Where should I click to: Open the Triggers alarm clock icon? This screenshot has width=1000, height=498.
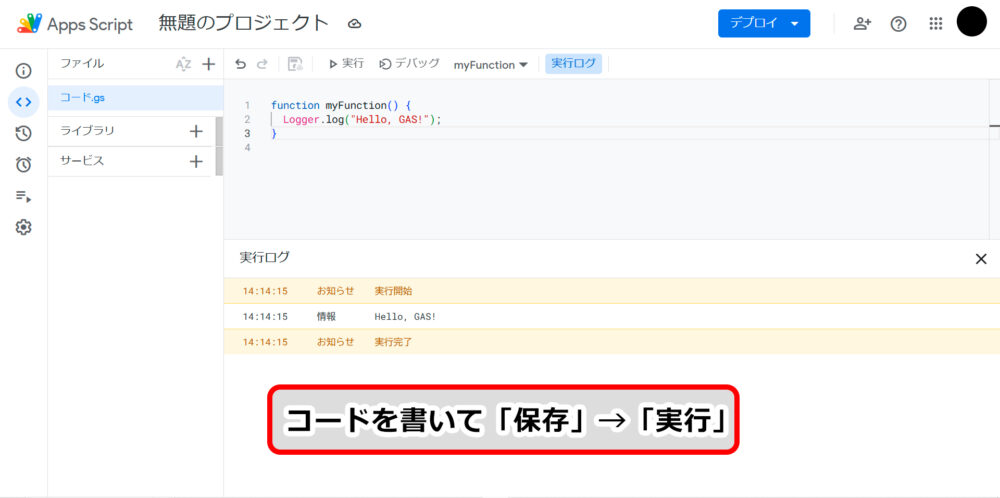pos(24,165)
